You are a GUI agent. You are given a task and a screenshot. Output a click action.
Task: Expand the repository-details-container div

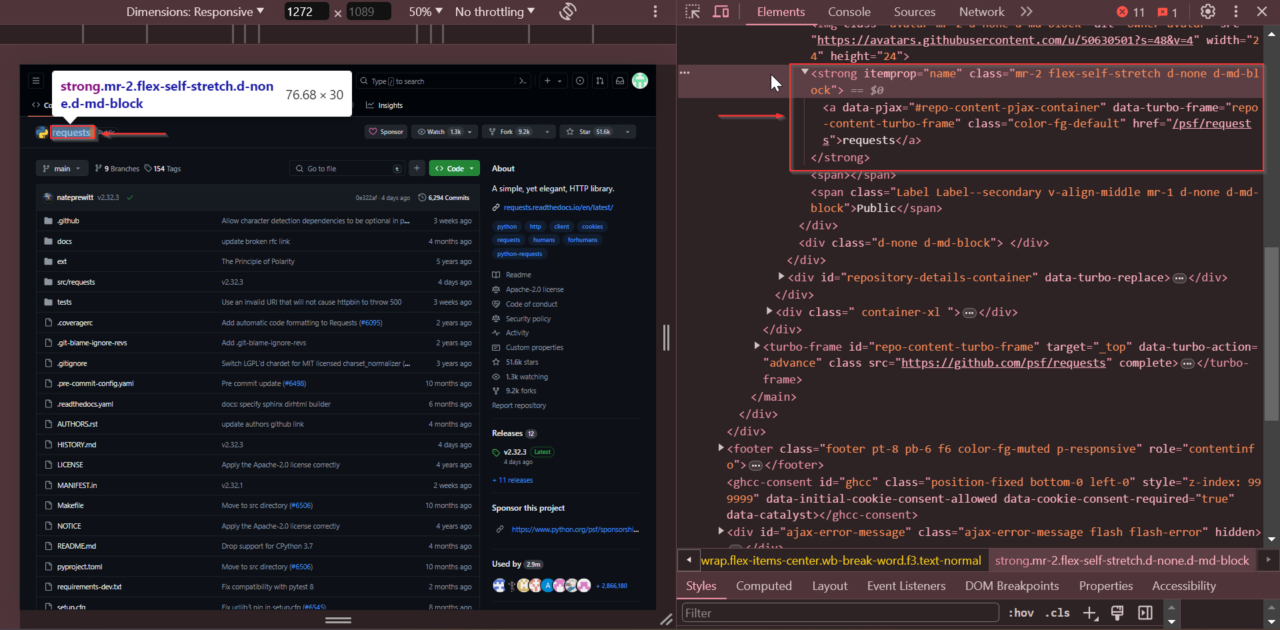coord(782,277)
